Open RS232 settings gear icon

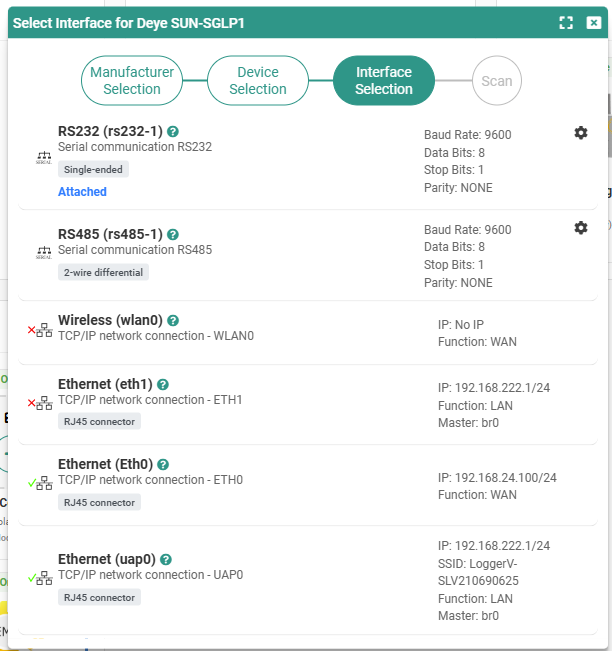click(581, 133)
